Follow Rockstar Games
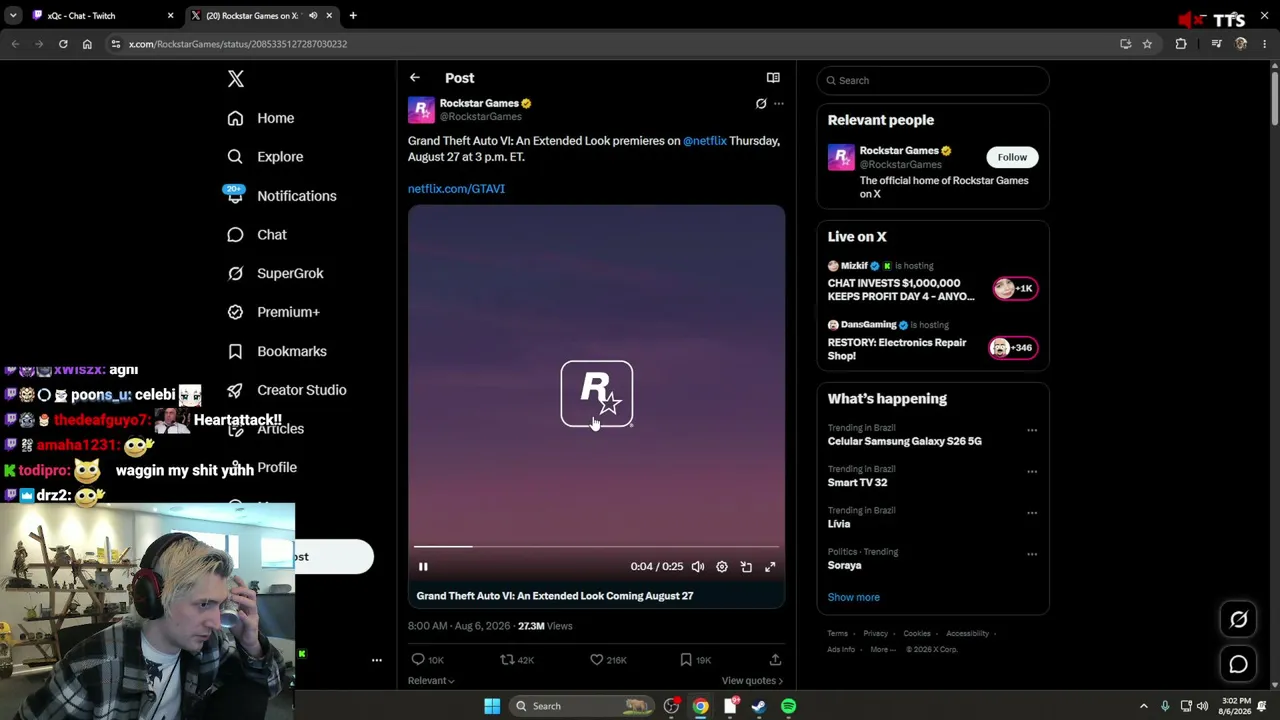This screenshot has width=1280, height=720. tap(1012, 157)
